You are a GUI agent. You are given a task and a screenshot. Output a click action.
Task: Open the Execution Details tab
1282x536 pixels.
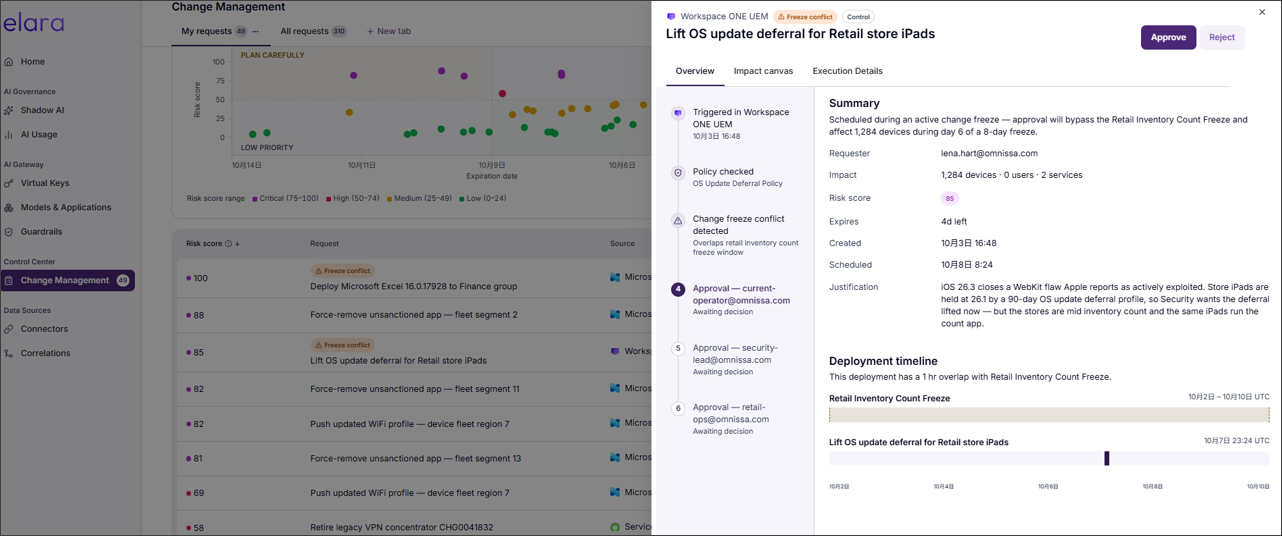click(x=847, y=71)
